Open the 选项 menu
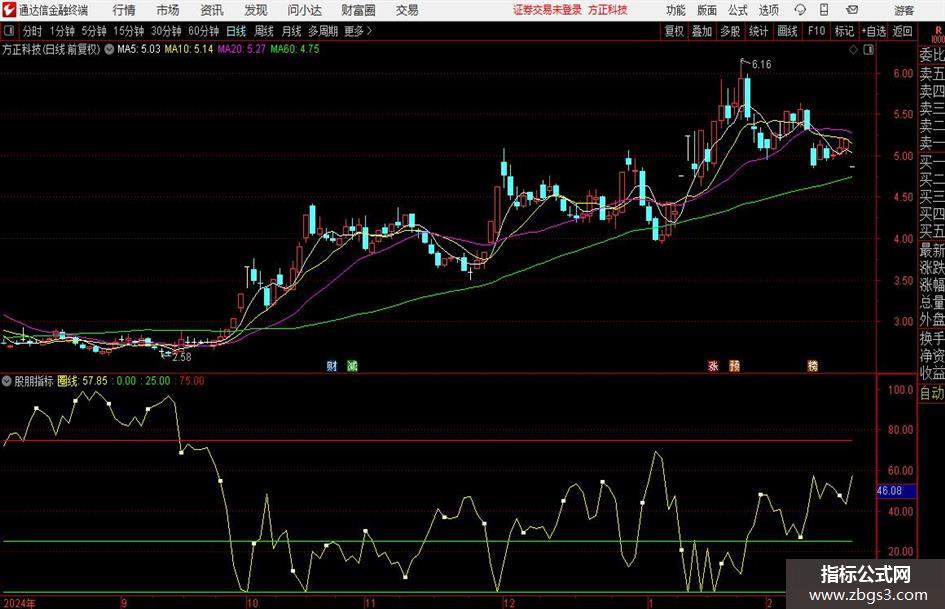 [x=768, y=10]
